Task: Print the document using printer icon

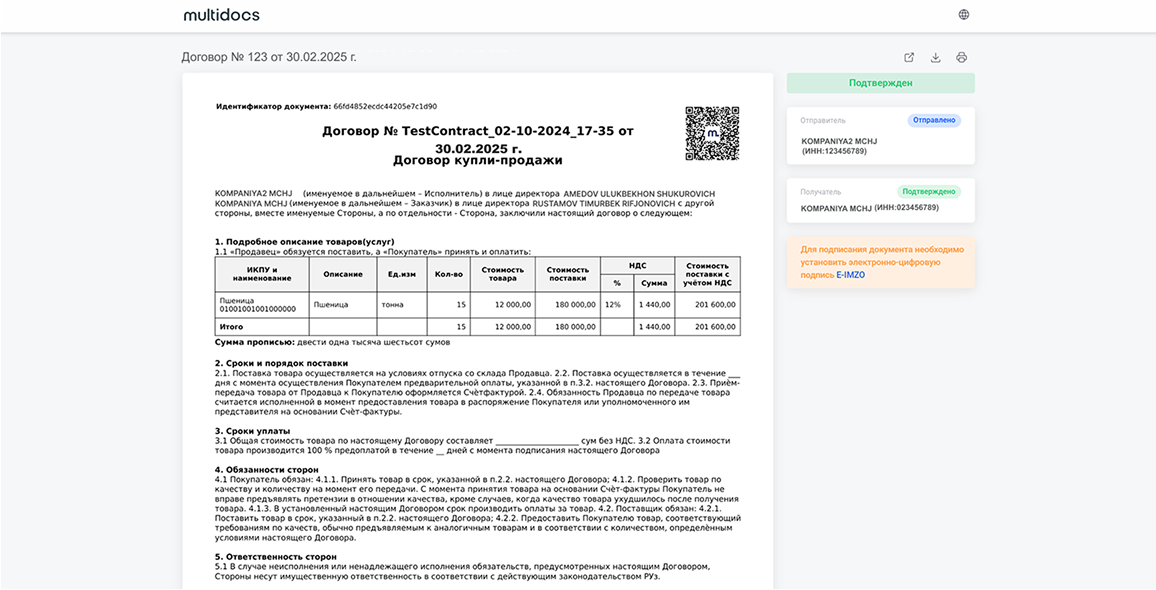Action: tap(961, 58)
